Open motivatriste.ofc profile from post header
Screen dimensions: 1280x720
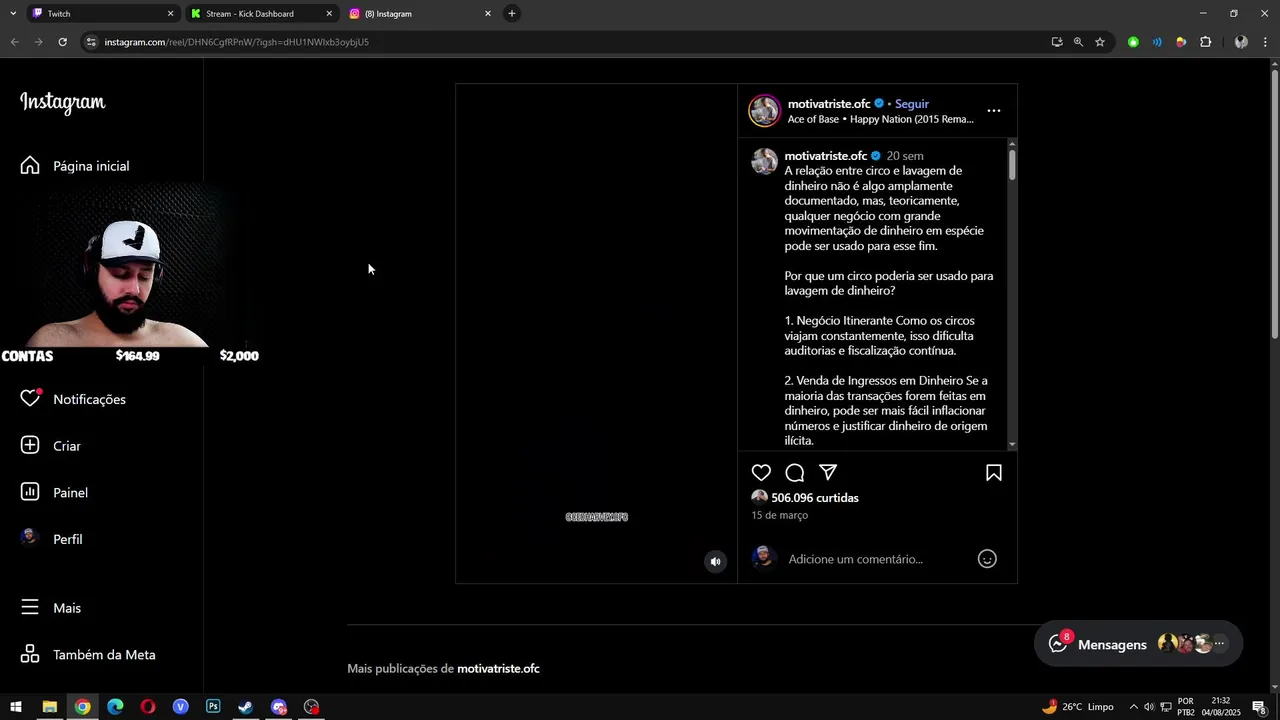pos(829,104)
